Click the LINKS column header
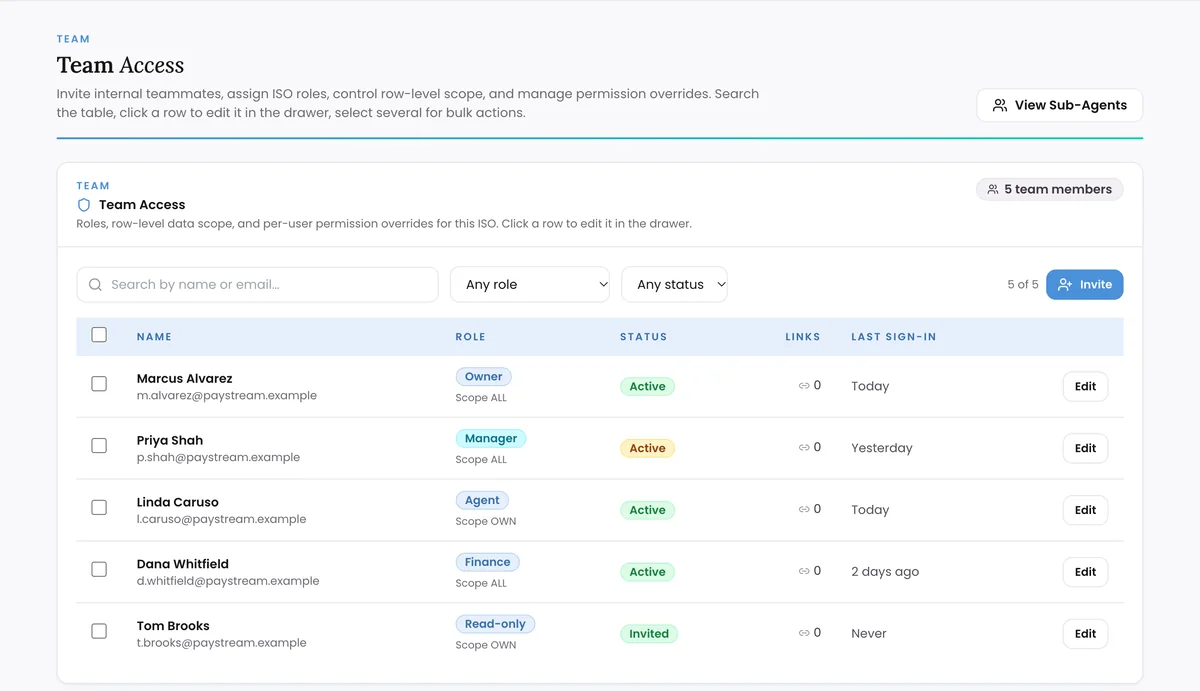The height and width of the screenshot is (691, 1200). coord(803,337)
